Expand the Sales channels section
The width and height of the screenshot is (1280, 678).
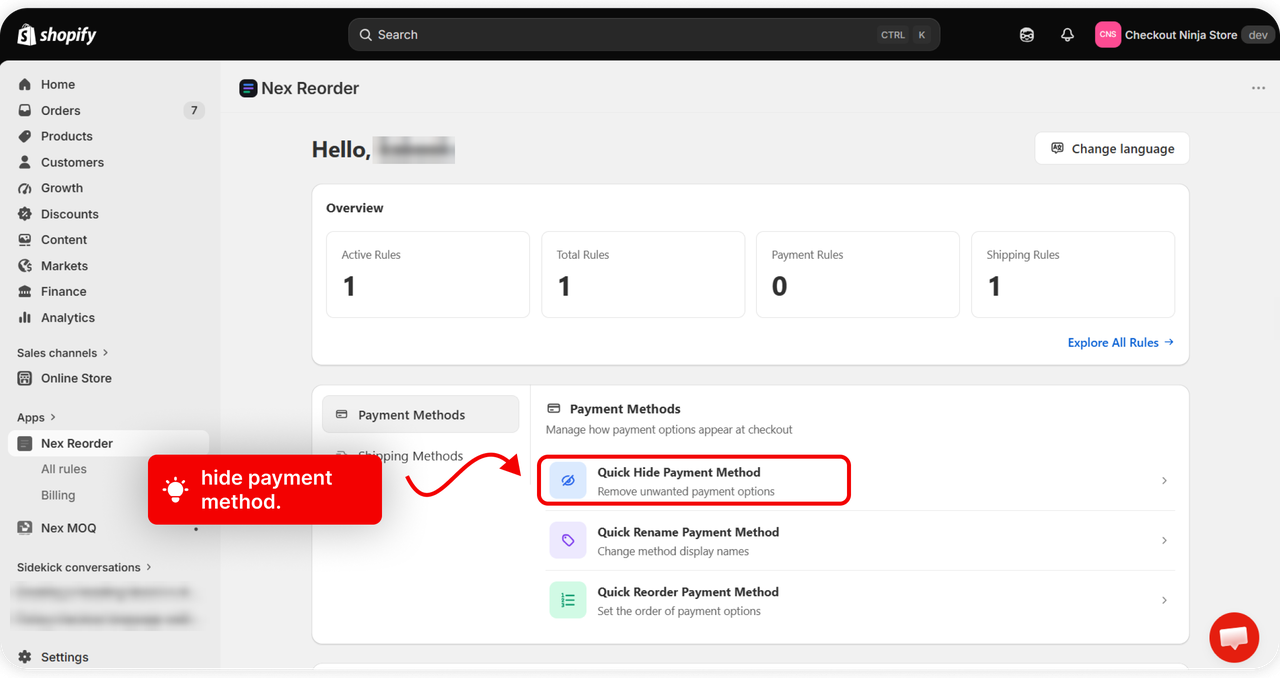point(62,353)
